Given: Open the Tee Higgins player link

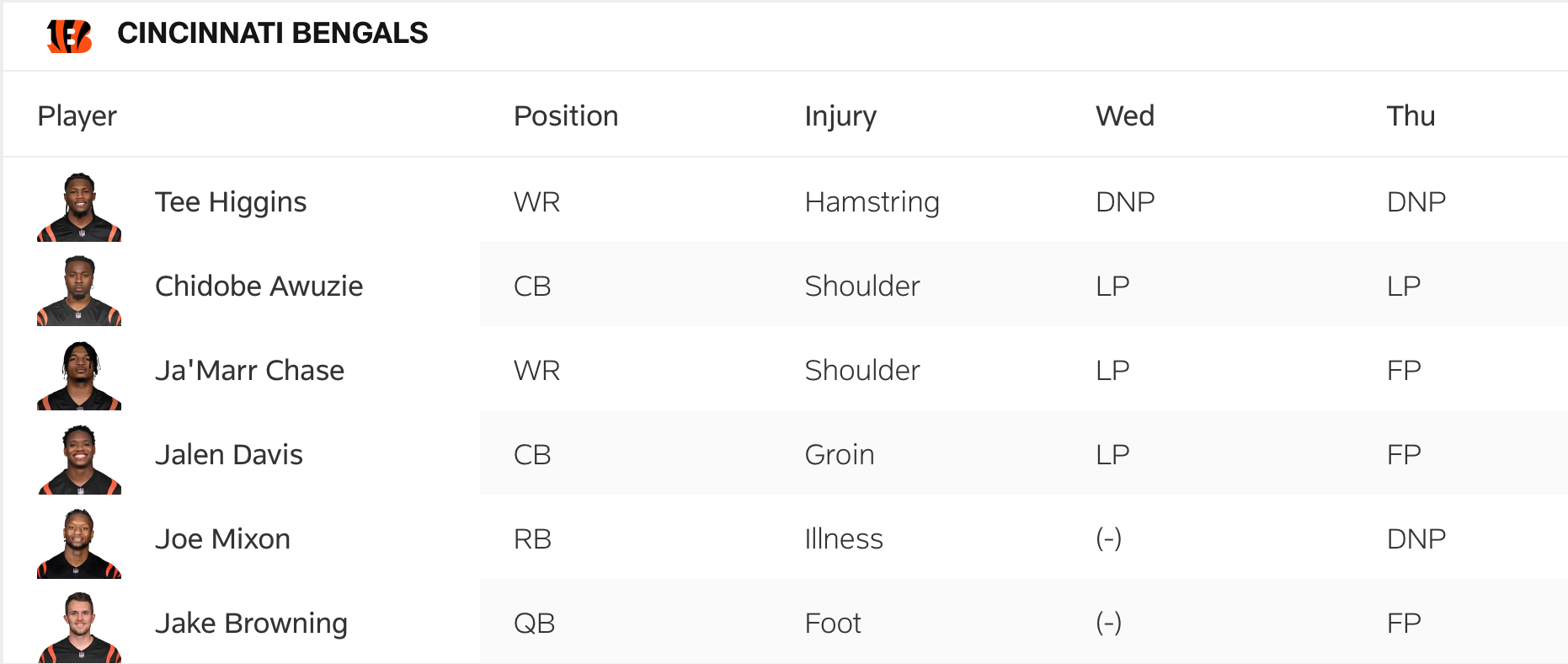Looking at the screenshot, I should 231,202.
